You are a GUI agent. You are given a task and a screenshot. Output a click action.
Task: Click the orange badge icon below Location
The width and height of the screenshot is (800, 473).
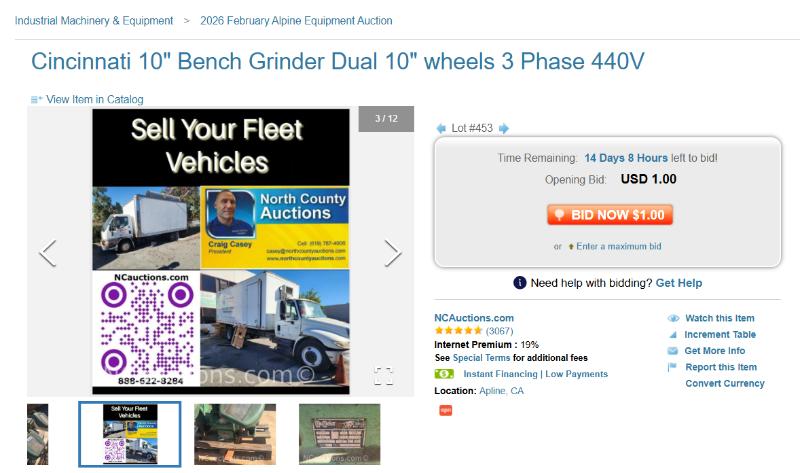(x=446, y=410)
